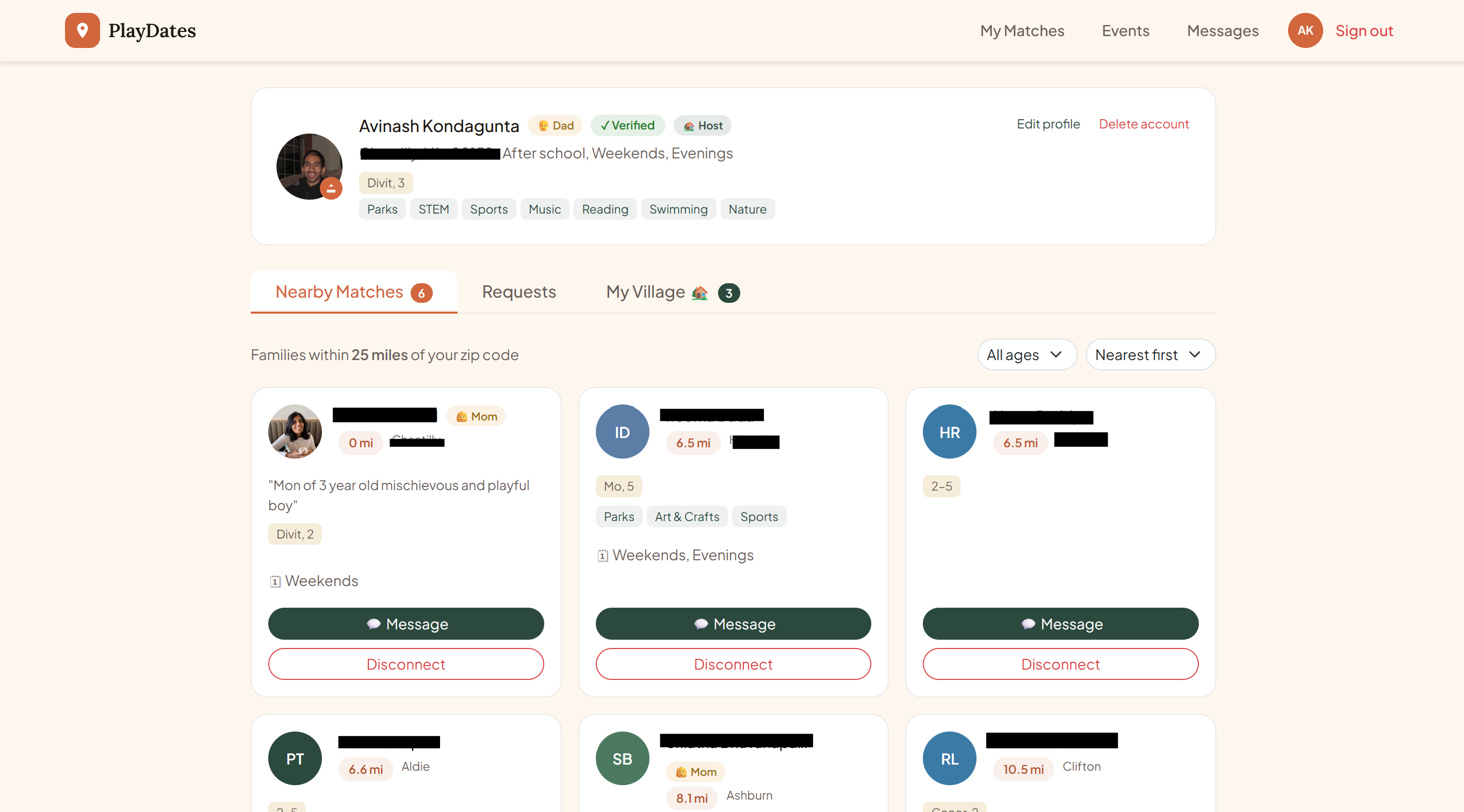Open My Matches in the top navigation

pyautogui.click(x=1022, y=30)
